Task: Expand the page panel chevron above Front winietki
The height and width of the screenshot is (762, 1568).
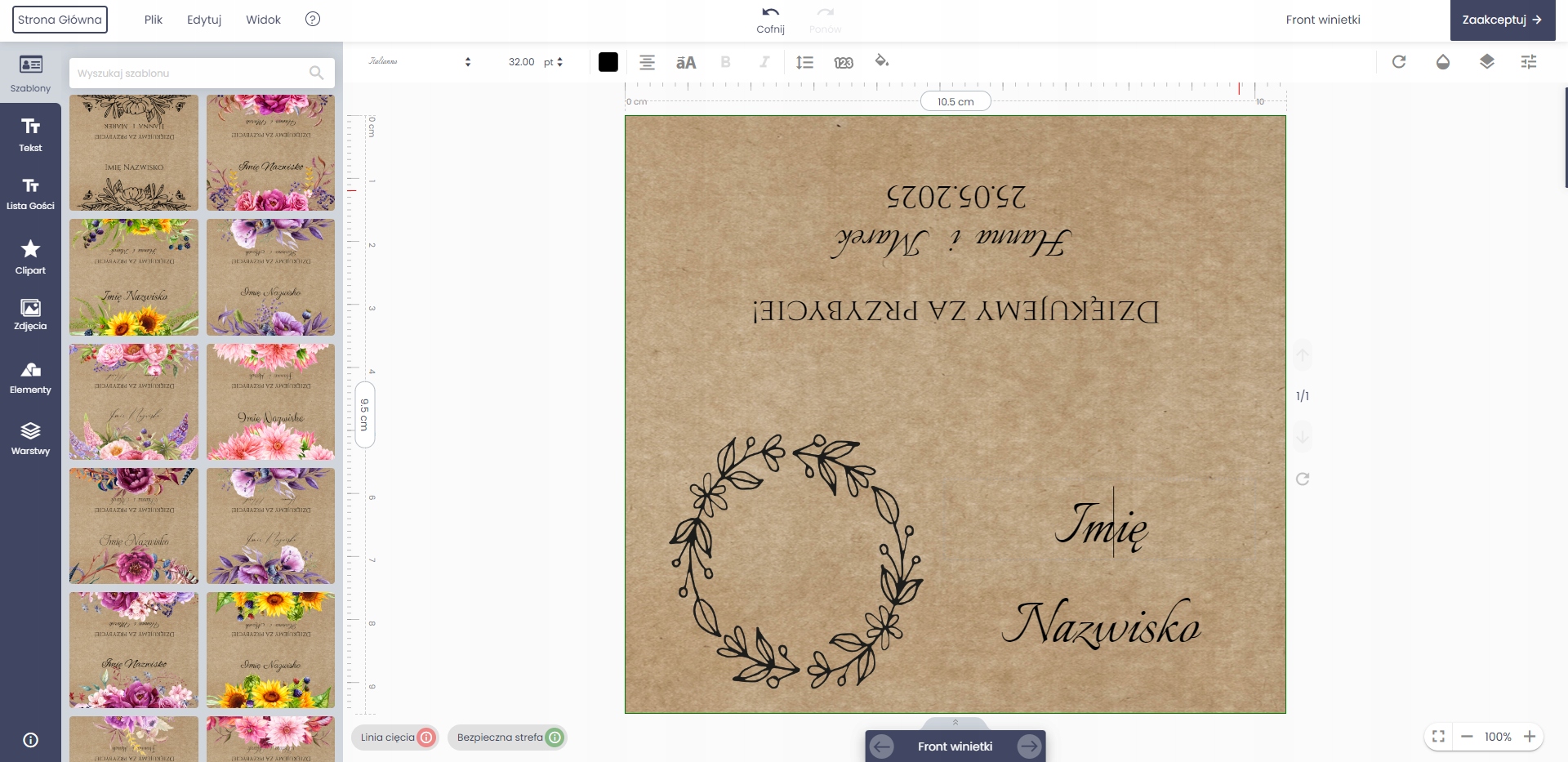Action: click(955, 723)
